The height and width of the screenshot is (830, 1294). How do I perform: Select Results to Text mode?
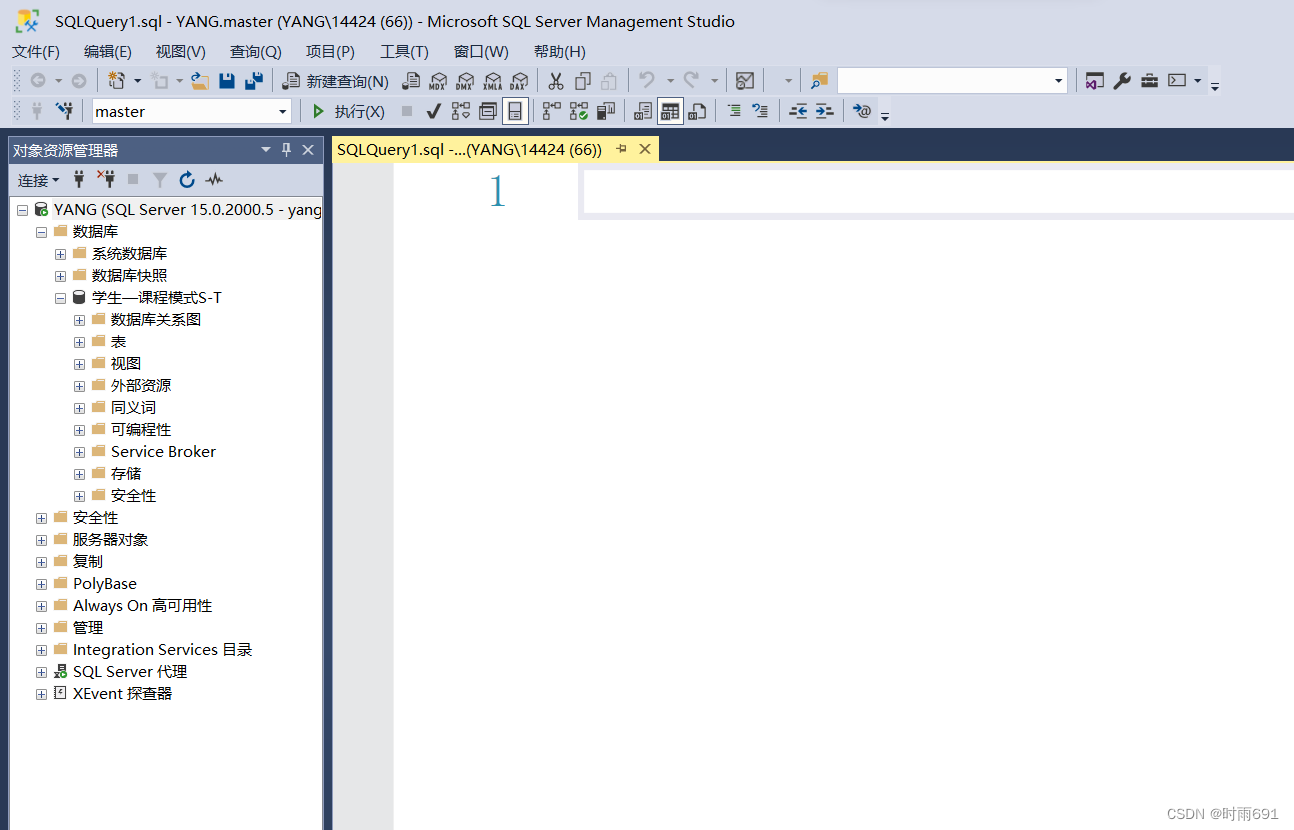643,111
